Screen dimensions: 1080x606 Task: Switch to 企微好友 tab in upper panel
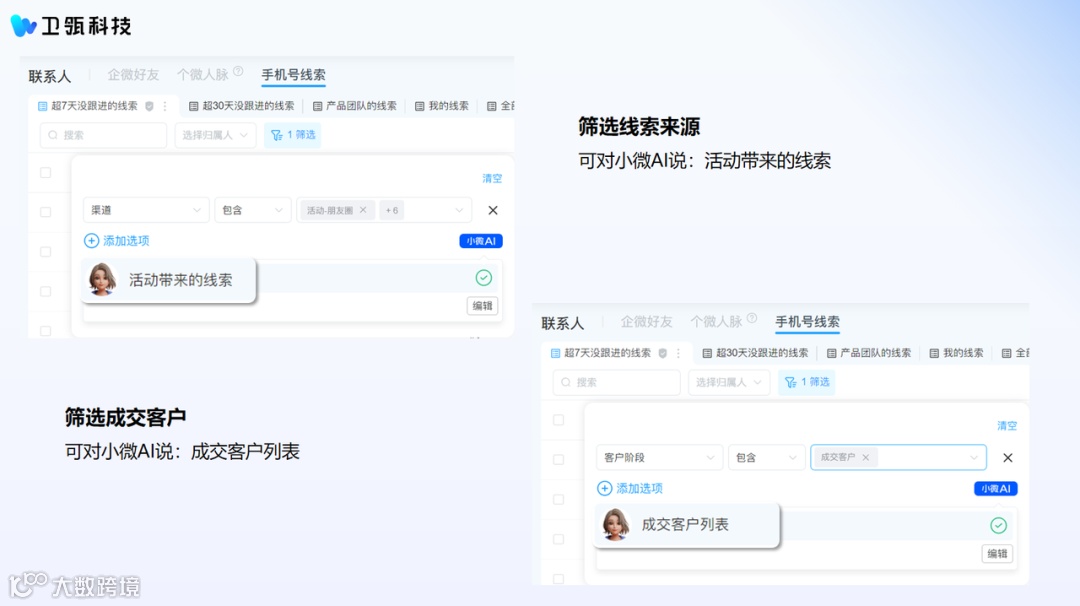133,74
